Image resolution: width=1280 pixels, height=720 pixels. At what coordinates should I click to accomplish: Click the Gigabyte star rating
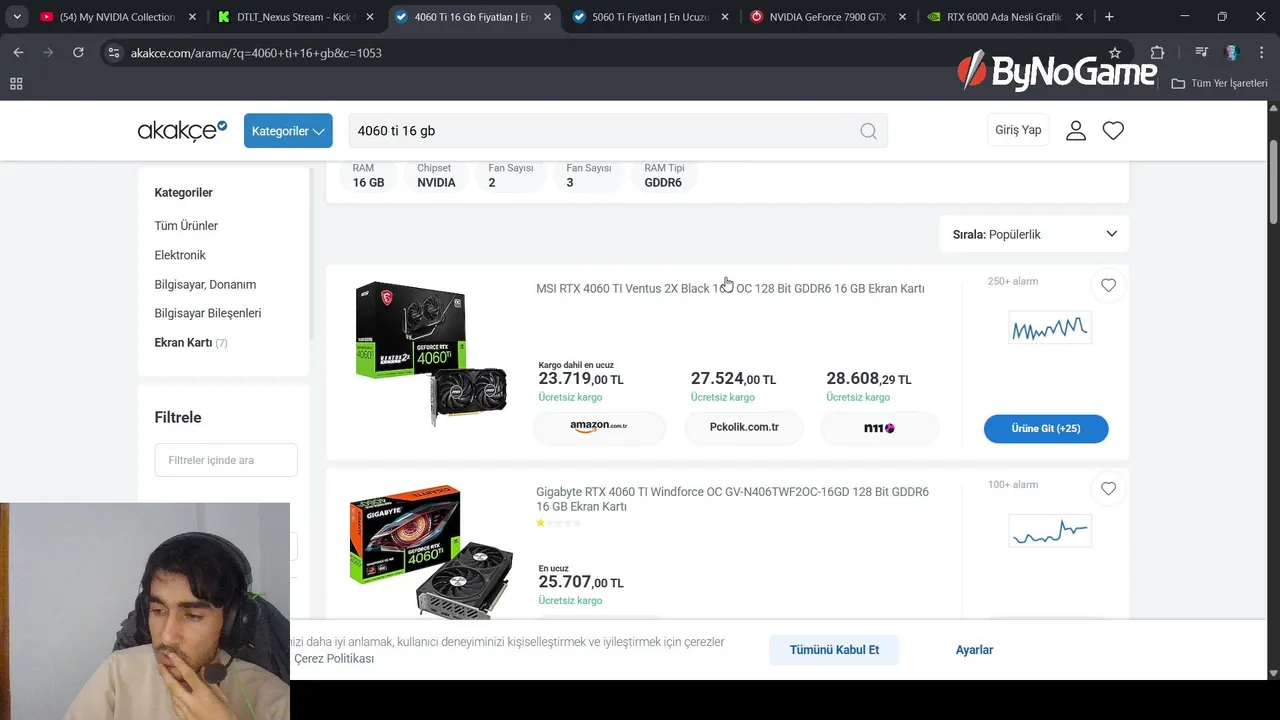[x=558, y=523]
